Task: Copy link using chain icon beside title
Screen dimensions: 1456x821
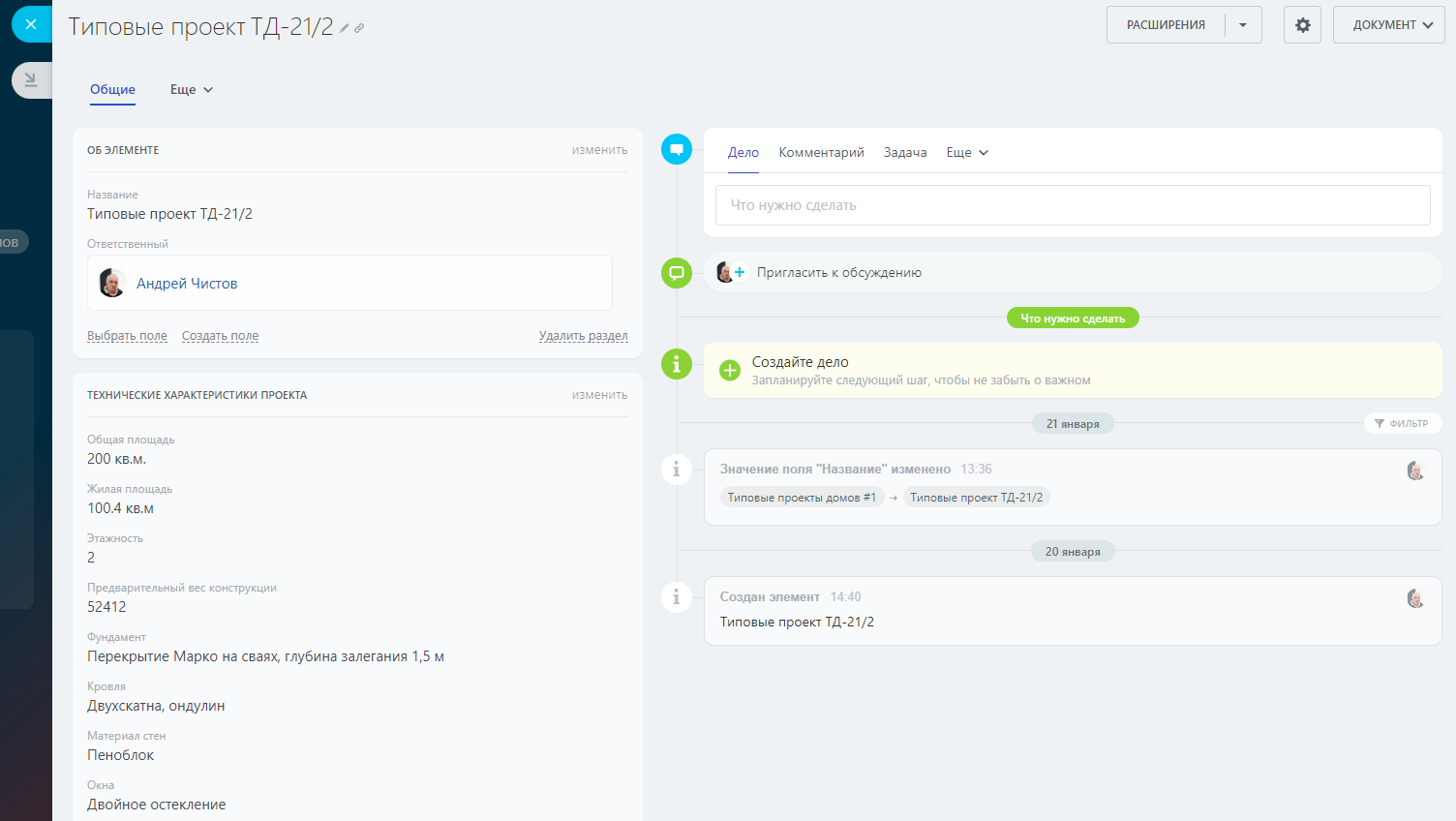Action: [x=359, y=29]
